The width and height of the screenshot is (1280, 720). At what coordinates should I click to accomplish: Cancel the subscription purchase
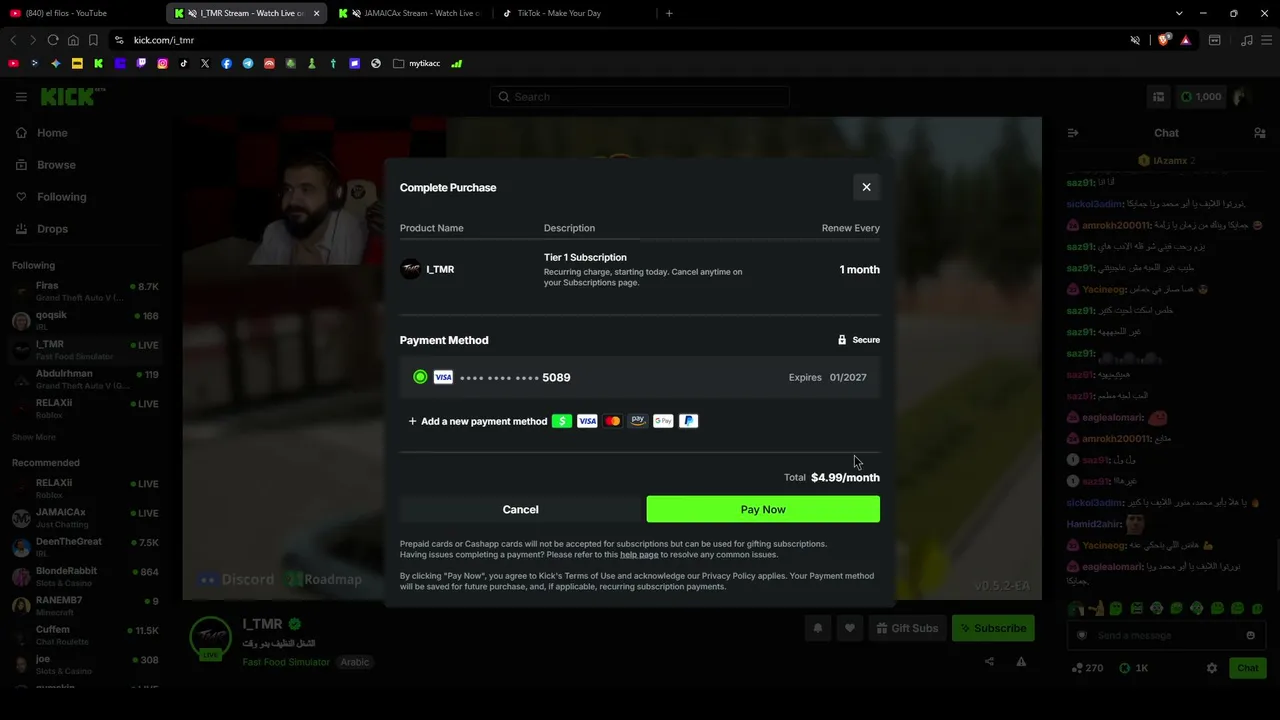520,509
